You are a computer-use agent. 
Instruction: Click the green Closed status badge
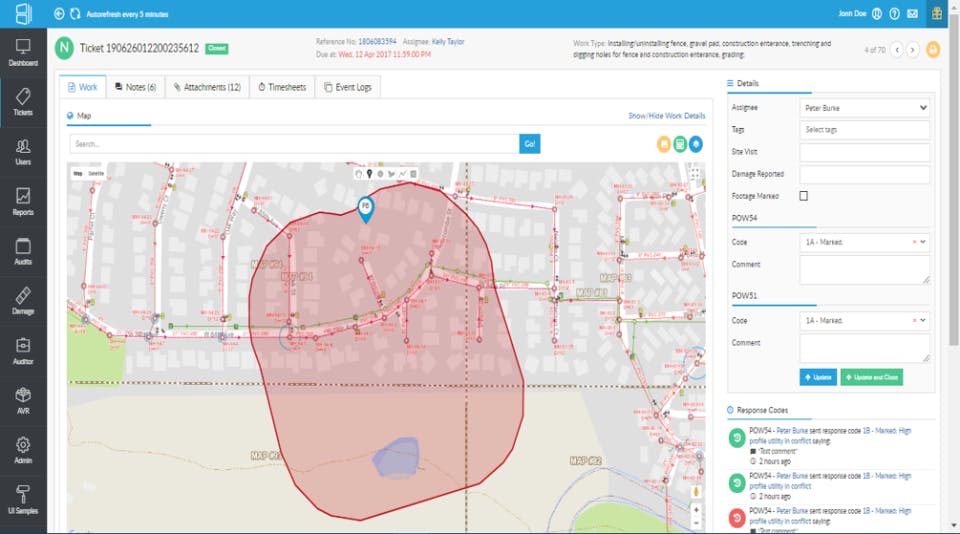coord(217,48)
